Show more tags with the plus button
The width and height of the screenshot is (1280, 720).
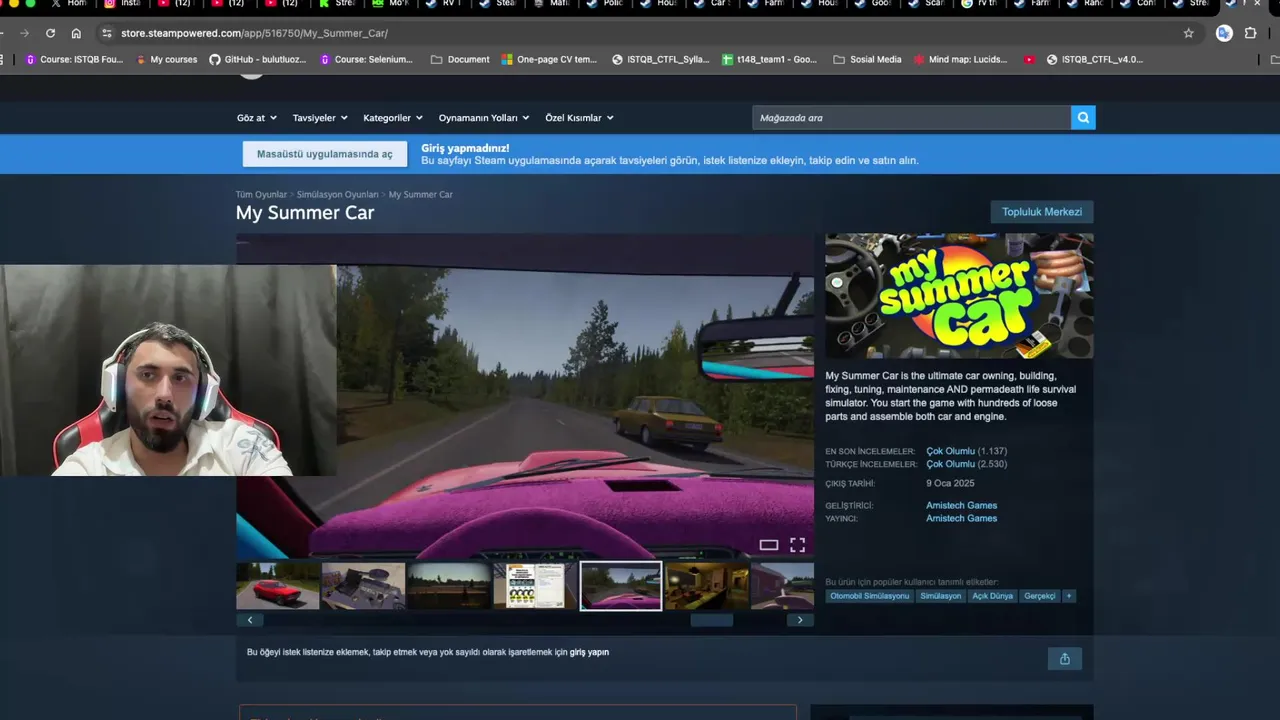(x=1068, y=596)
